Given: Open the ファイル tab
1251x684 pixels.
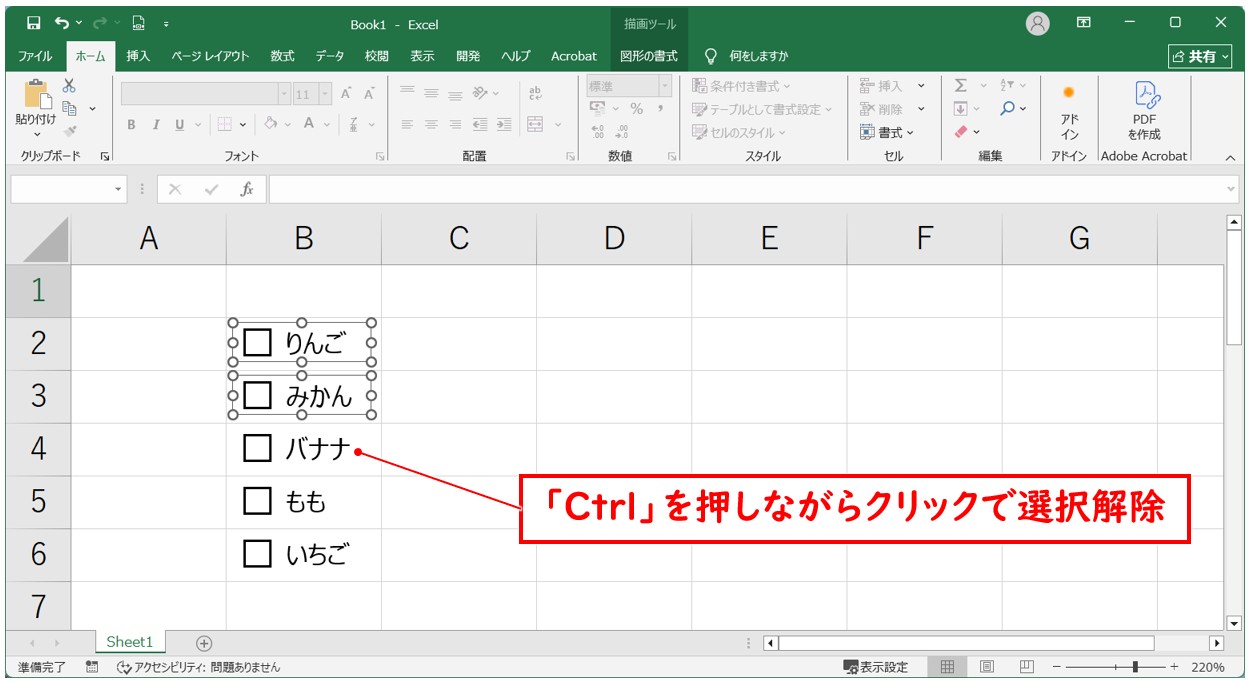Looking at the screenshot, I should [35, 56].
